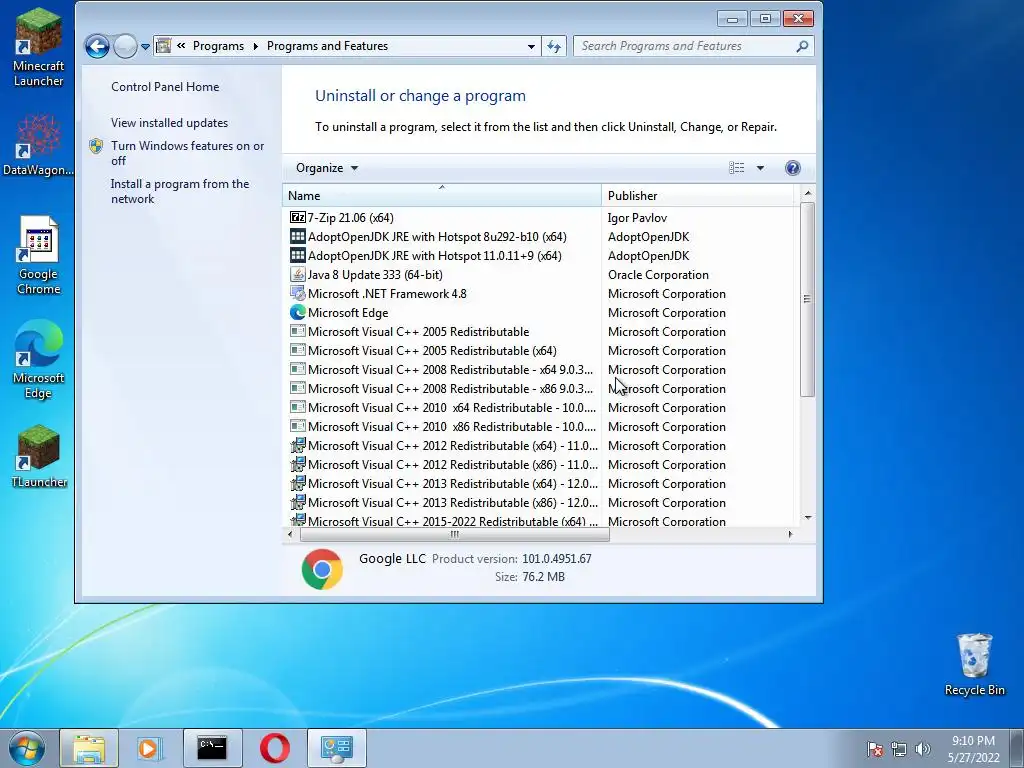The image size is (1024, 768).
Task: Open Control Panel Home link
Action: pos(165,87)
